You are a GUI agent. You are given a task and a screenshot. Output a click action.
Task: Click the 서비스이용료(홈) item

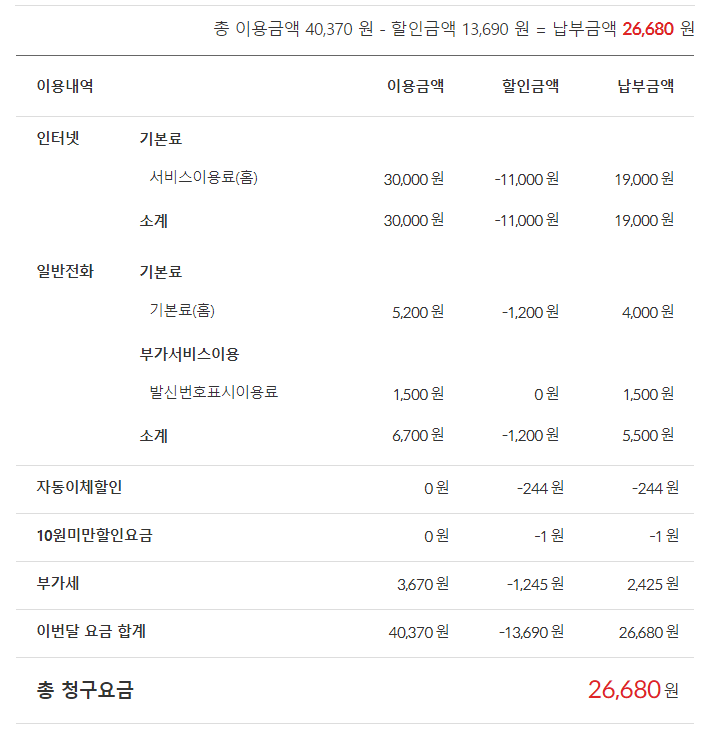pos(204,177)
